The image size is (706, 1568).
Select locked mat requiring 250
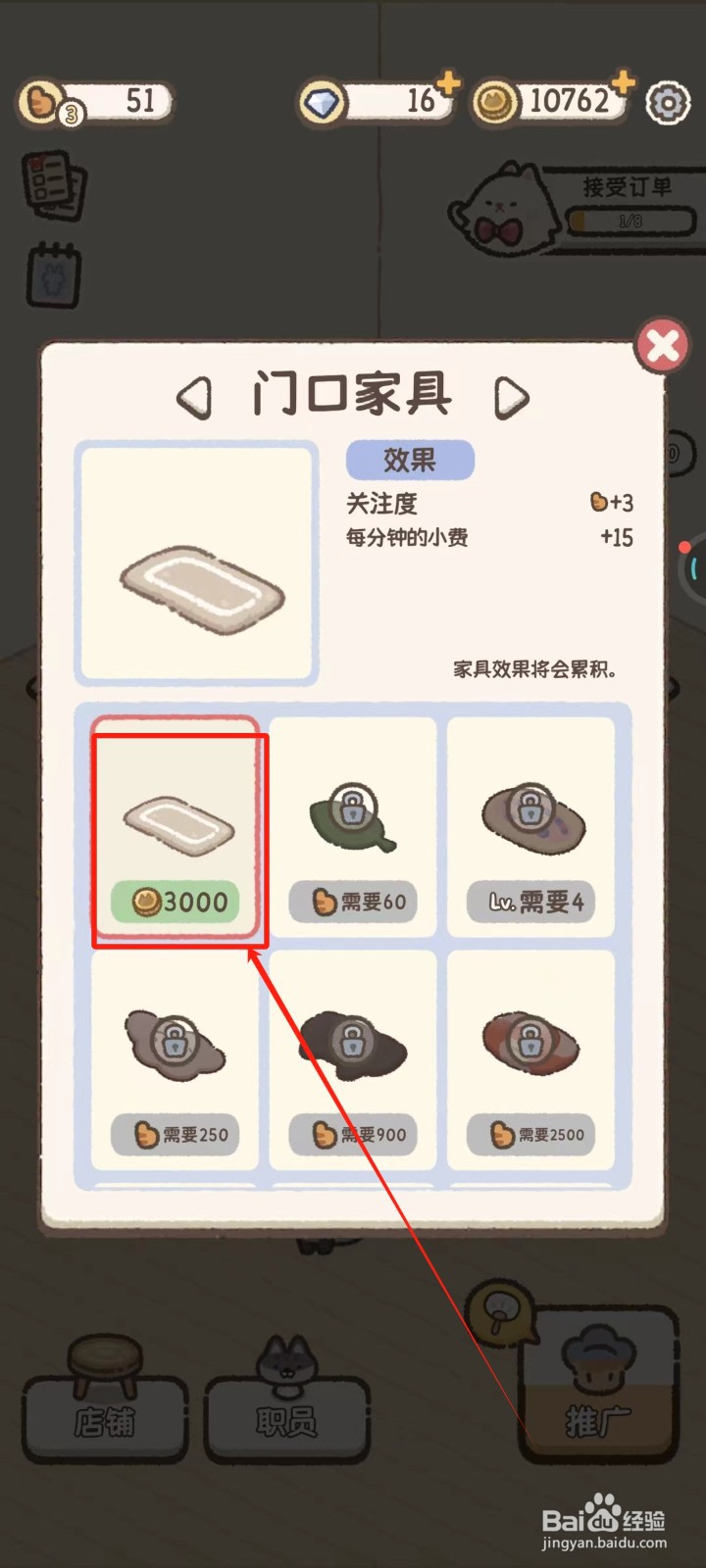176,1059
